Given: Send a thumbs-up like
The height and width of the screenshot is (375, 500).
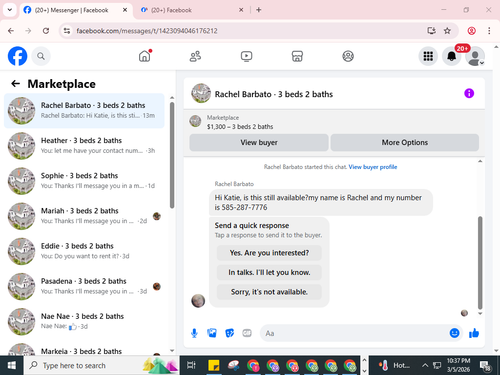Looking at the screenshot, I should click(474, 333).
